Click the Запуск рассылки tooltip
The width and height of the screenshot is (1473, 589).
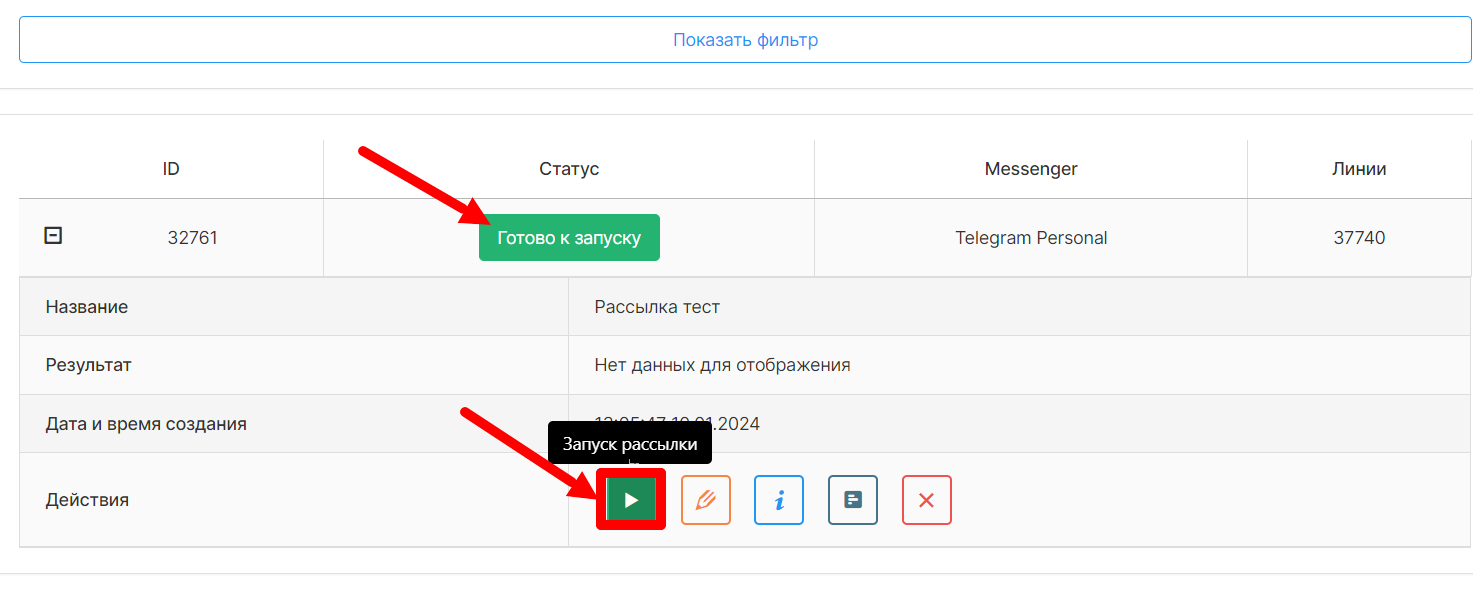[x=630, y=445]
